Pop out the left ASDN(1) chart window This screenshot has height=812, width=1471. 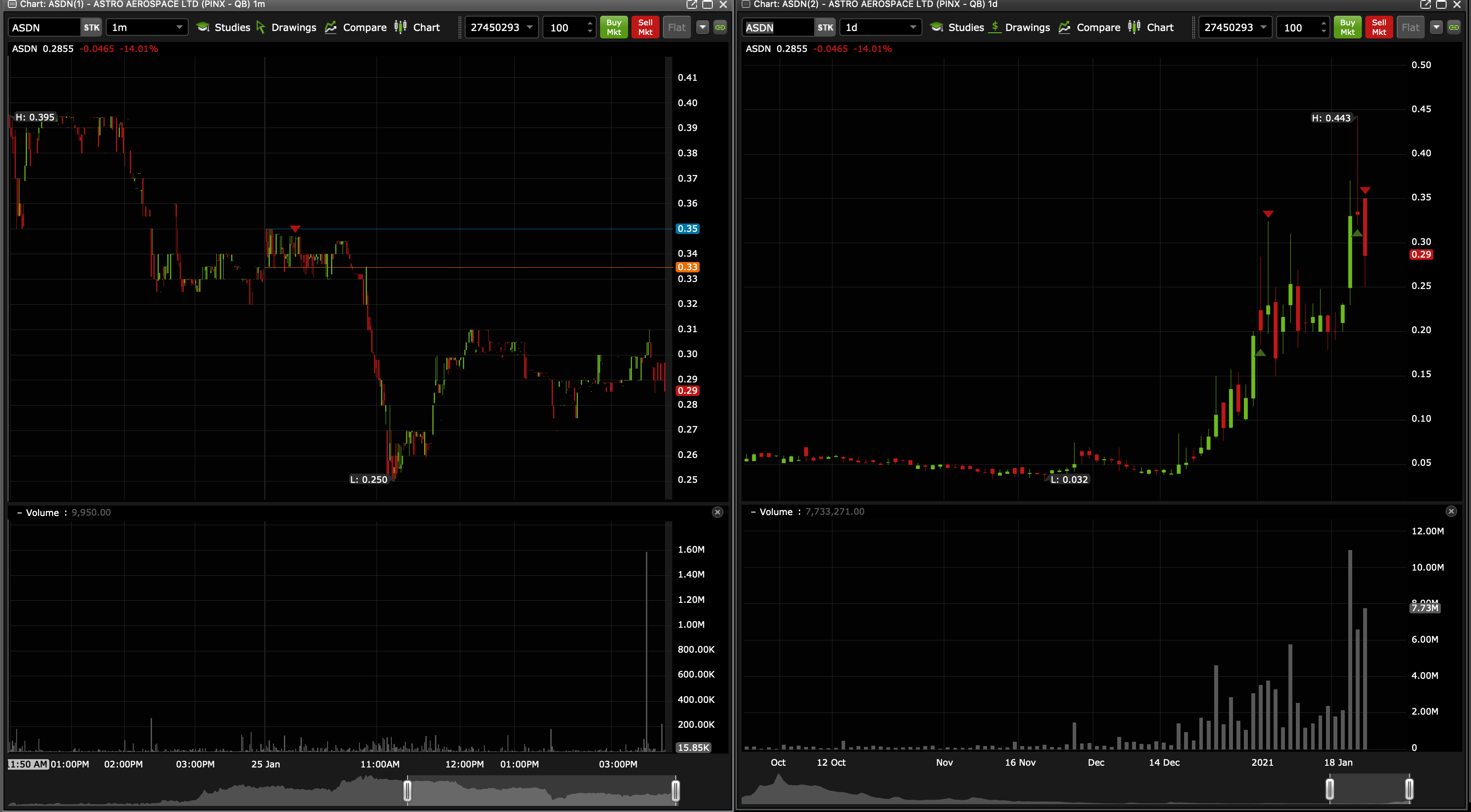click(x=691, y=4)
